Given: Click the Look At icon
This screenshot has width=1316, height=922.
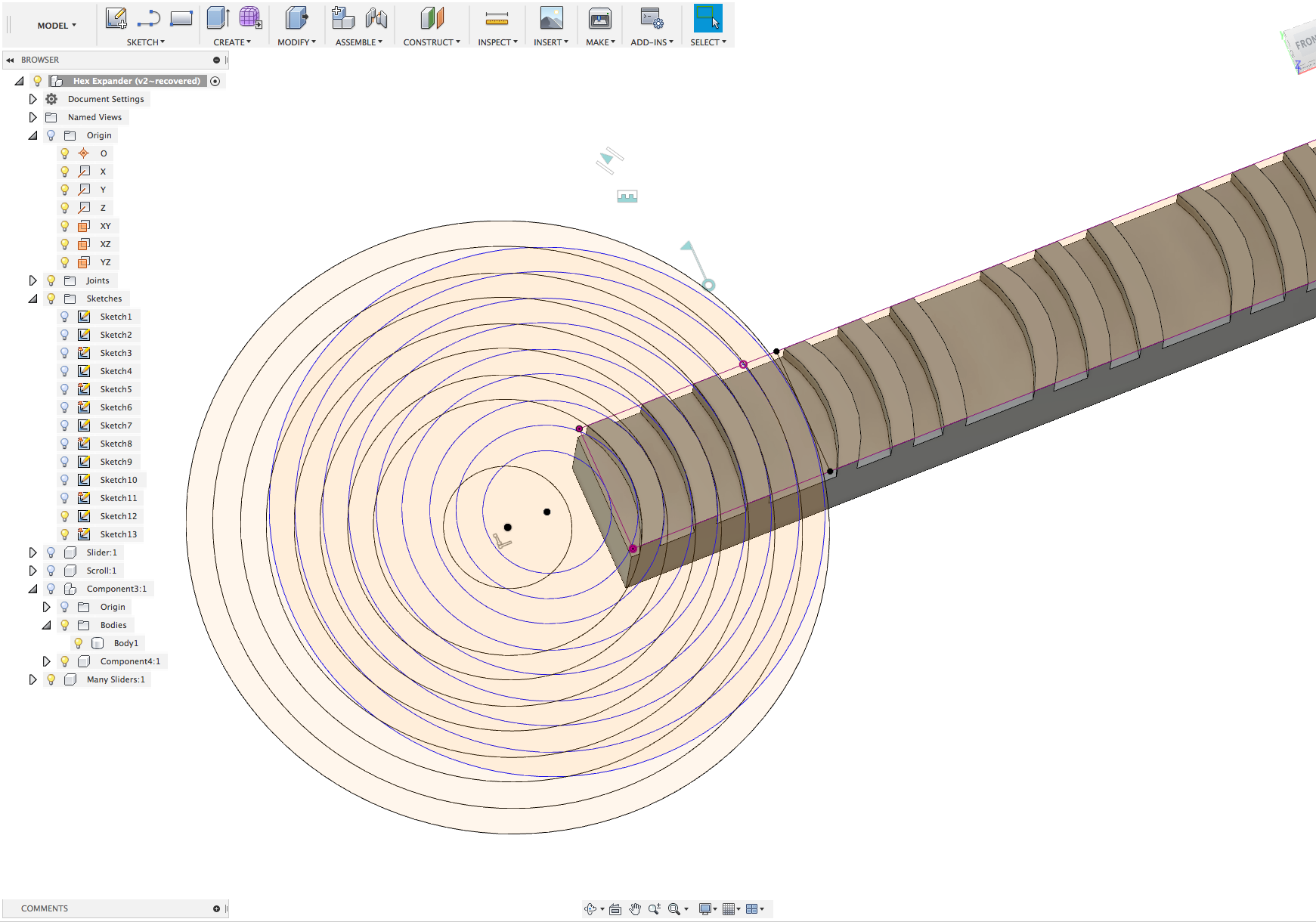Looking at the screenshot, I should pyautogui.click(x=615, y=909).
